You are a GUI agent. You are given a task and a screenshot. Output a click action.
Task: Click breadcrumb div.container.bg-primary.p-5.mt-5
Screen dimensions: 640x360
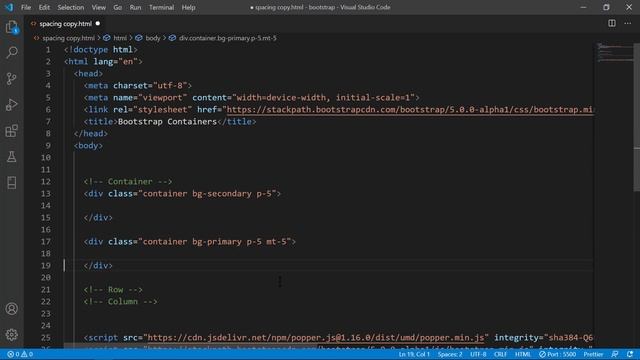pos(227,38)
